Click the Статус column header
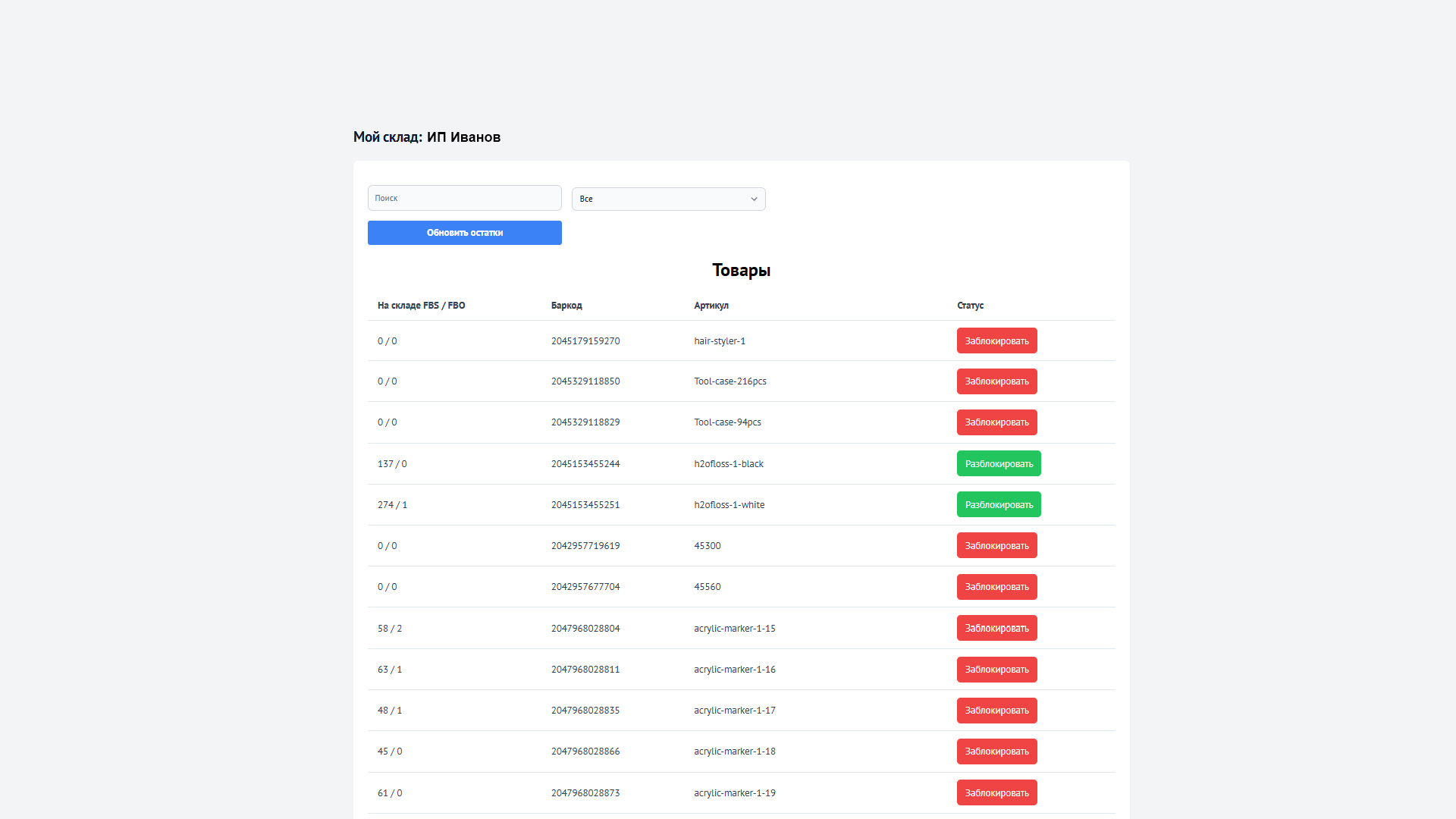This screenshot has height=819, width=1456. [x=970, y=306]
